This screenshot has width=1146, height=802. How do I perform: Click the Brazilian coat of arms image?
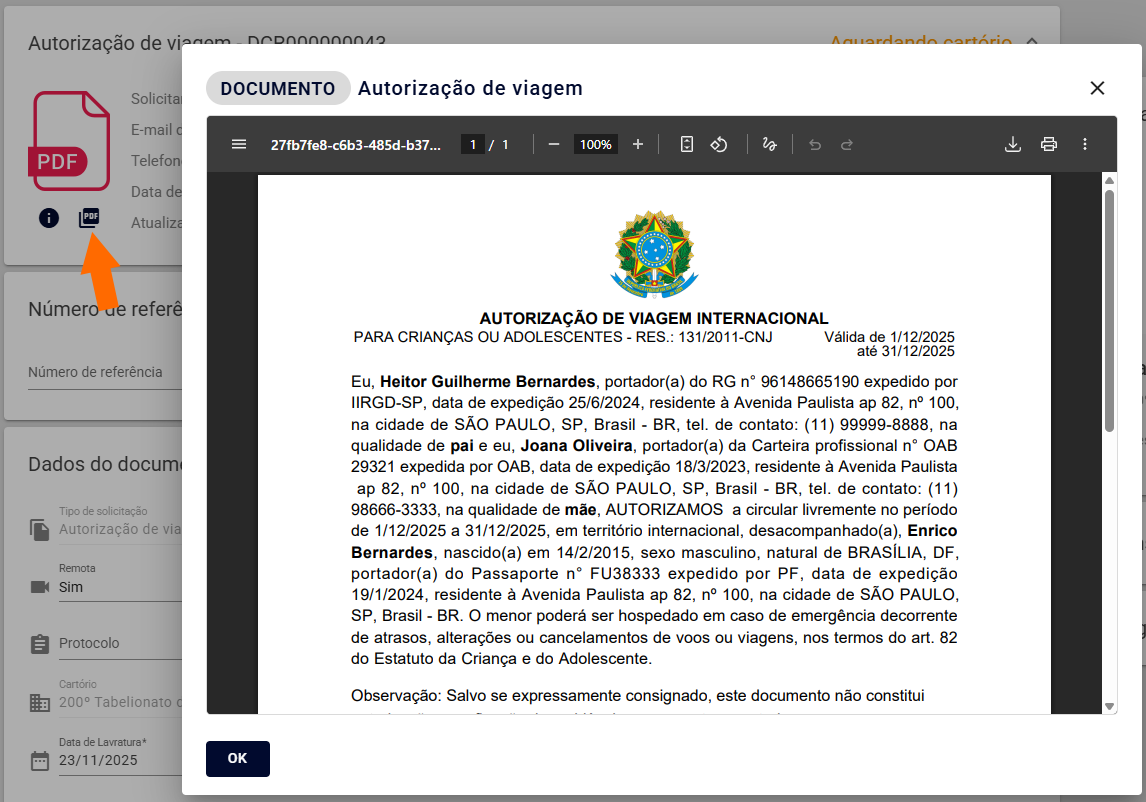654,254
